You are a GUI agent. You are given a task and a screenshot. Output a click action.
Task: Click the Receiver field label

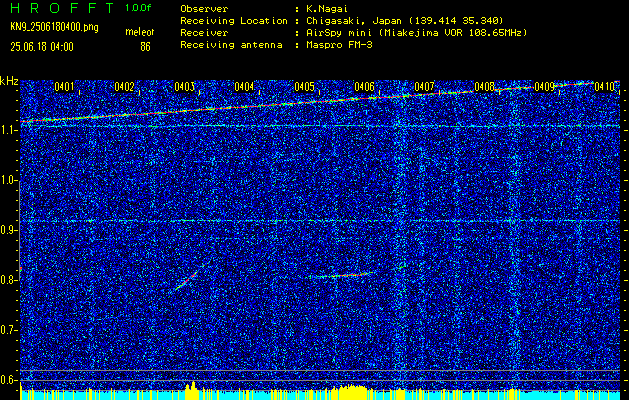[x=204, y=32]
